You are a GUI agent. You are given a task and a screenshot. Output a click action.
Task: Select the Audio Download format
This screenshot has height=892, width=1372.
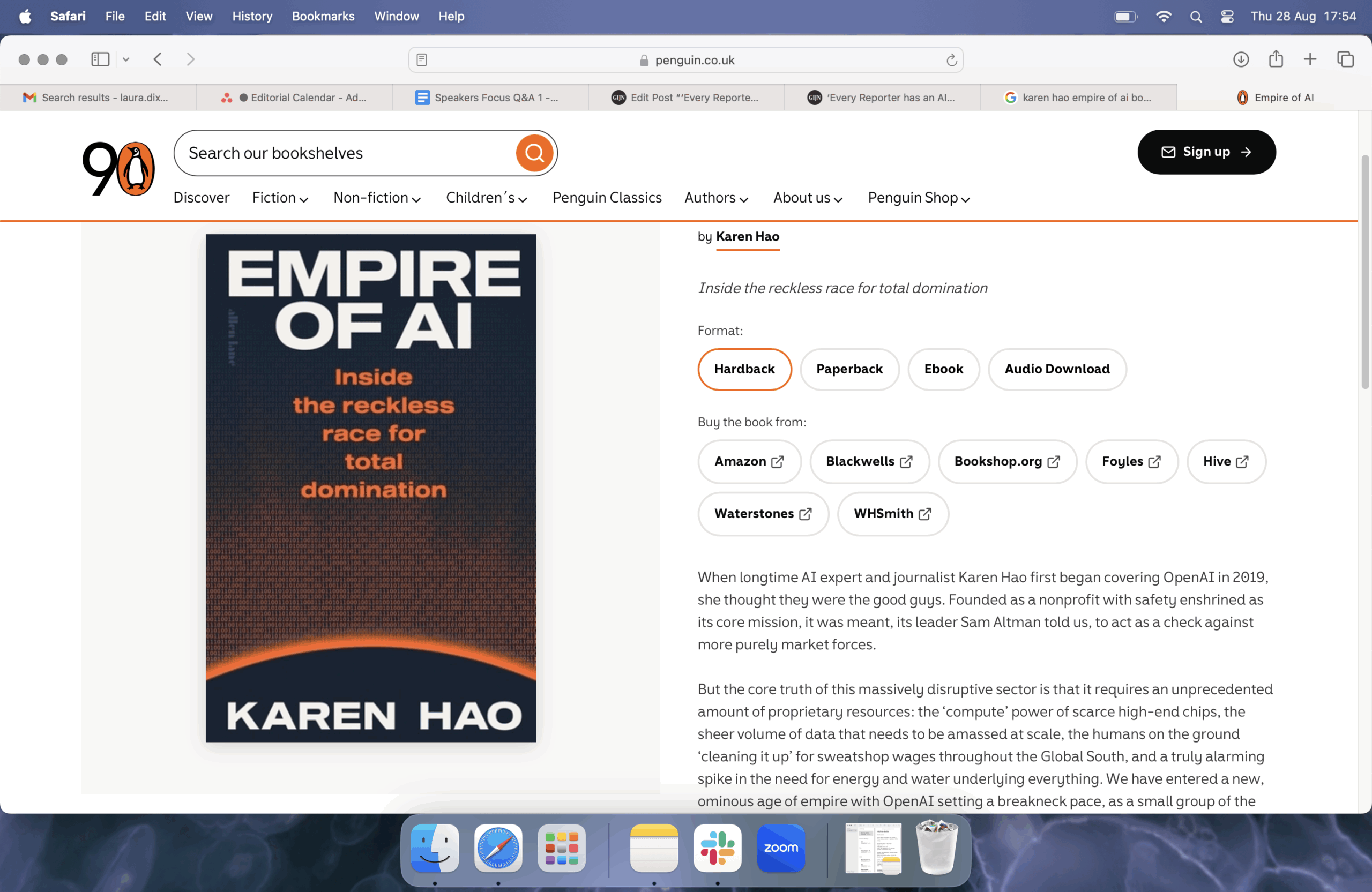point(1057,369)
